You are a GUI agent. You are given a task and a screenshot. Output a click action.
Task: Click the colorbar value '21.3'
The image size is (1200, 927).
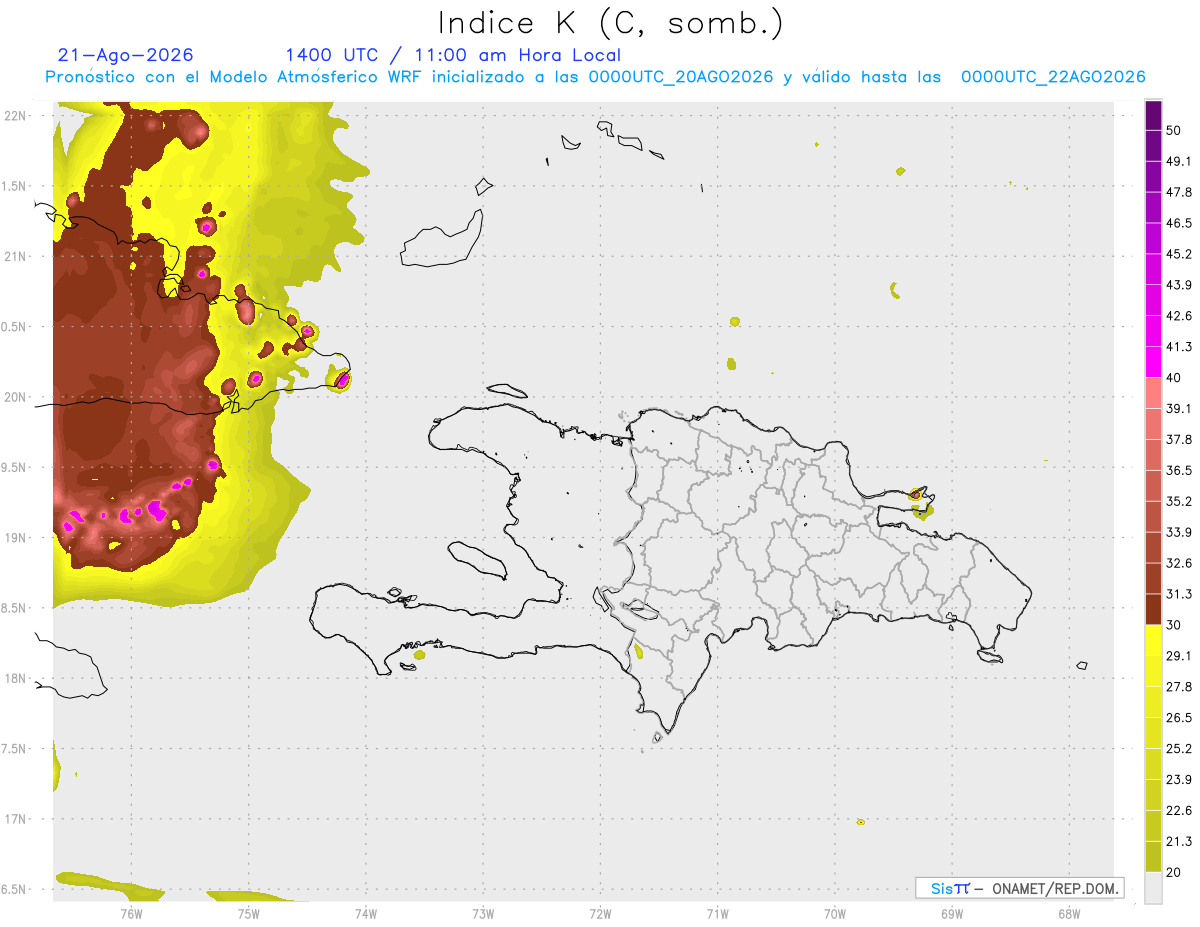[x=1179, y=841]
